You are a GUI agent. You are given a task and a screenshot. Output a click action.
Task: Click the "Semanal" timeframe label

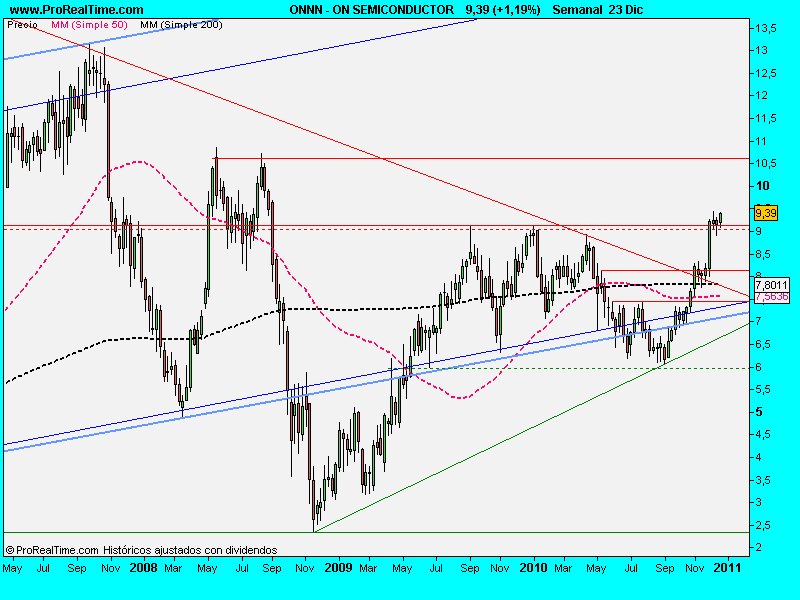(x=578, y=10)
